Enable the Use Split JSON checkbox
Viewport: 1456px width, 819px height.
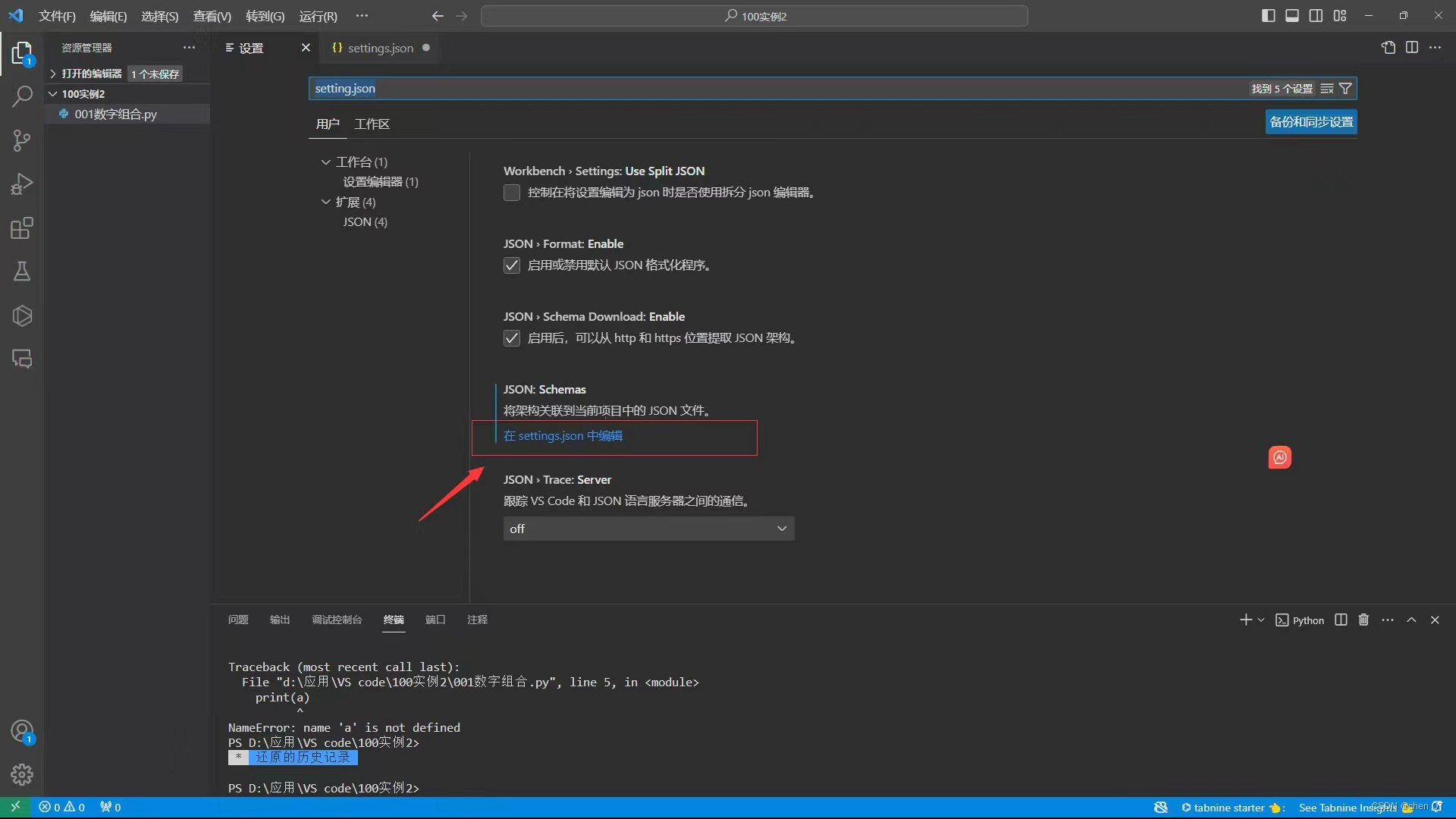[512, 193]
